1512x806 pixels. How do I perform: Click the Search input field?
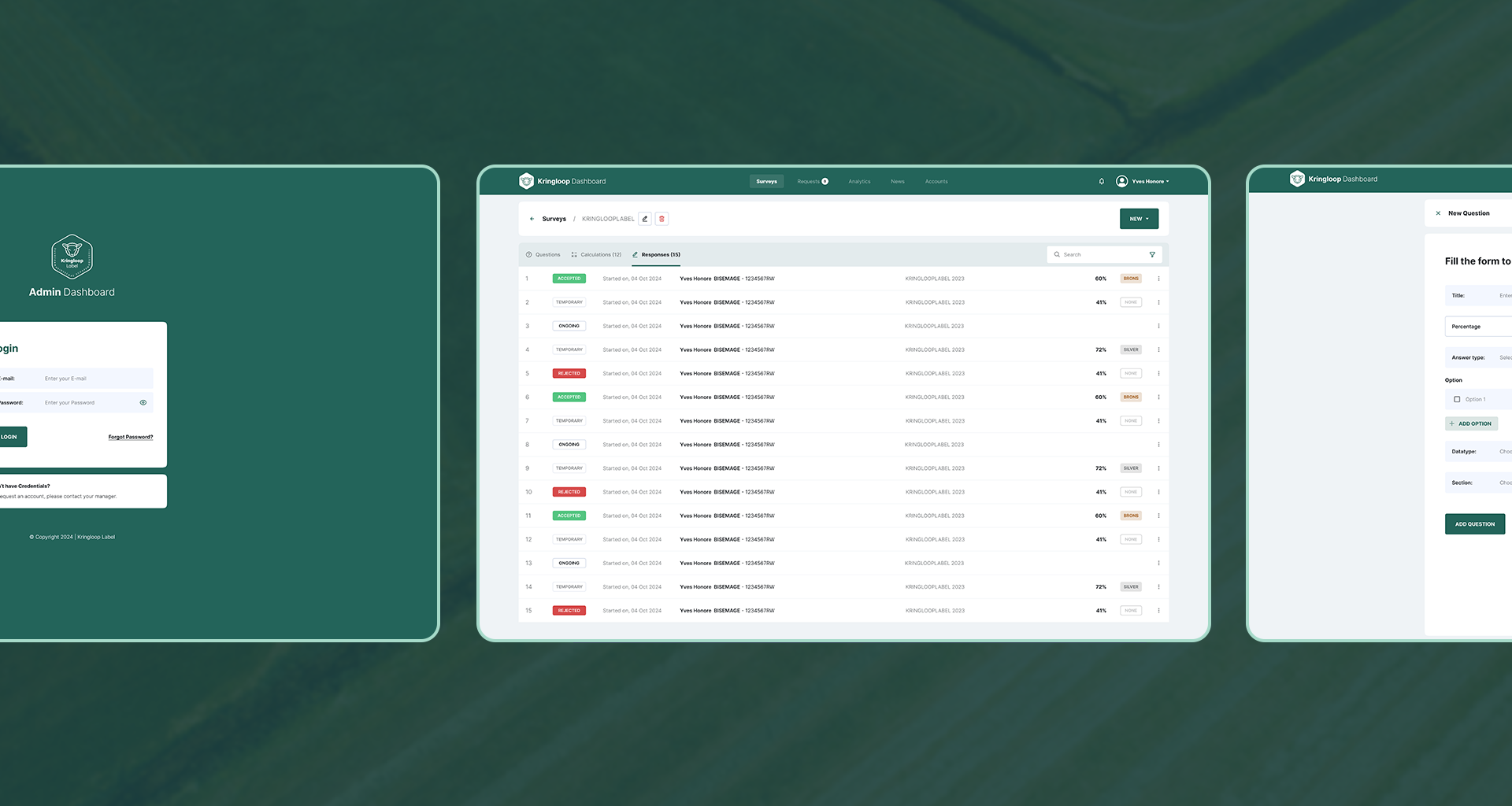(x=1102, y=255)
